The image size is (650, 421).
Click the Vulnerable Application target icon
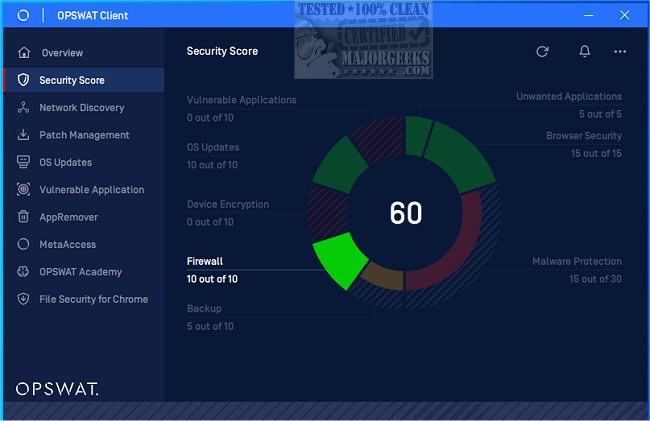[x=23, y=189]
